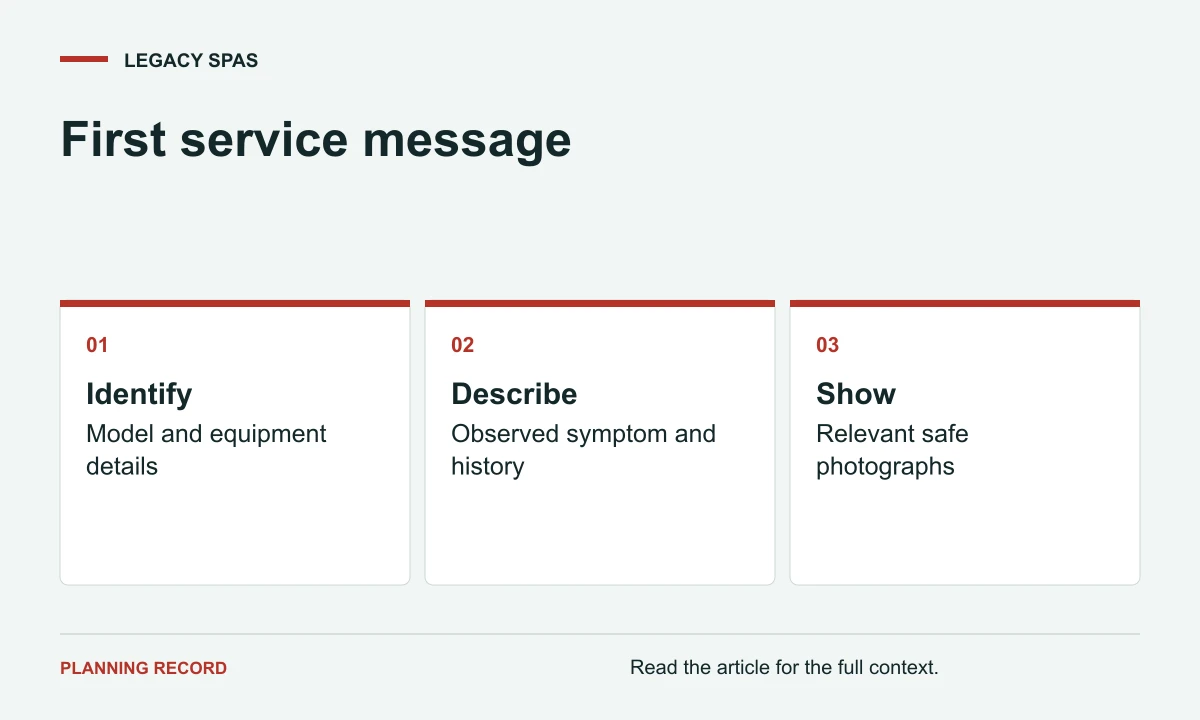Click the step number '03'

tap(827, 345)
